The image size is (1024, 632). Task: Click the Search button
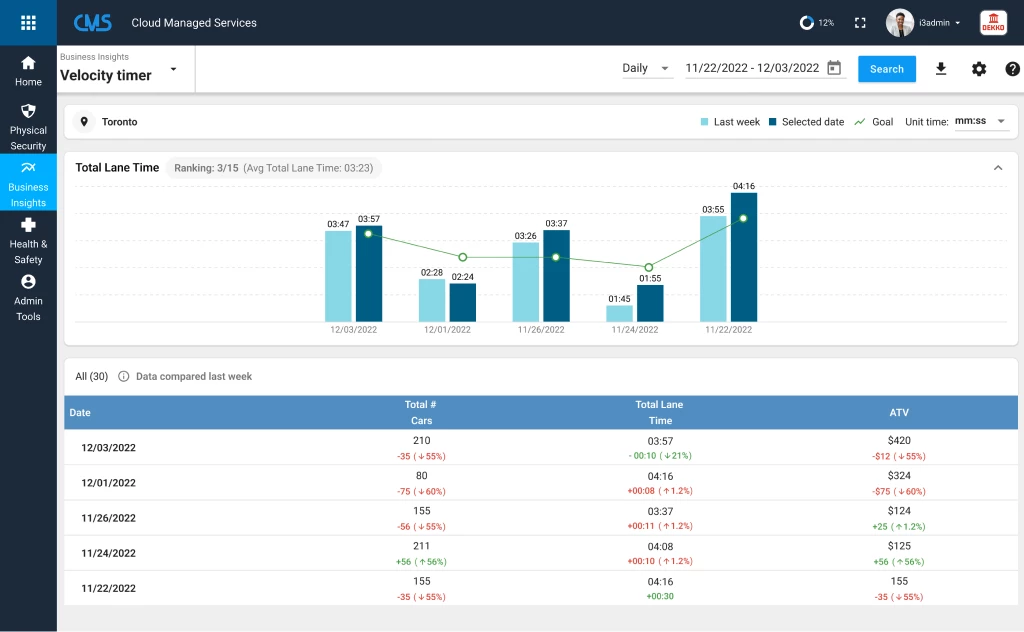[x=886, y=68]
